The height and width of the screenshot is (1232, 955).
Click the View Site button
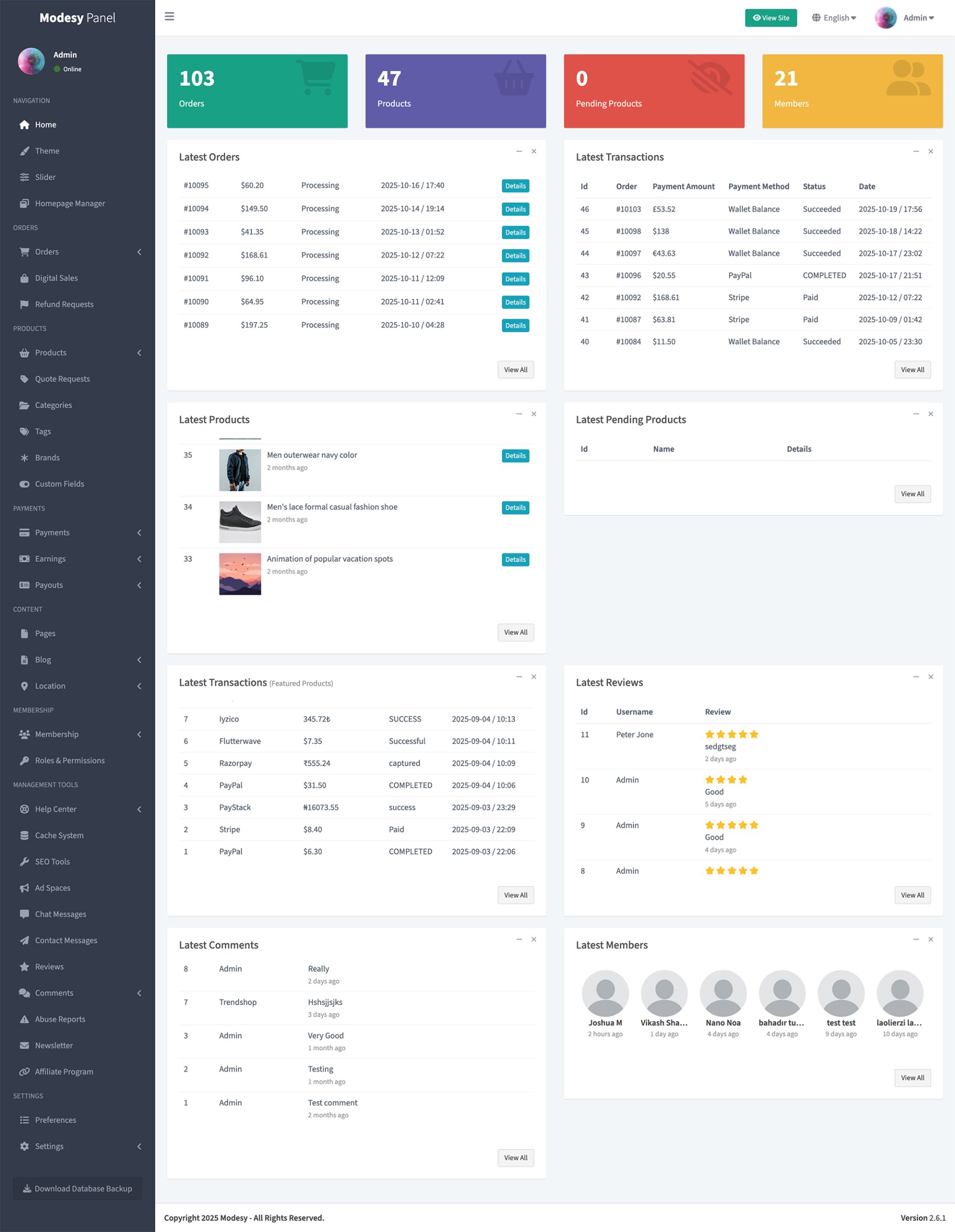coord(770,17)
